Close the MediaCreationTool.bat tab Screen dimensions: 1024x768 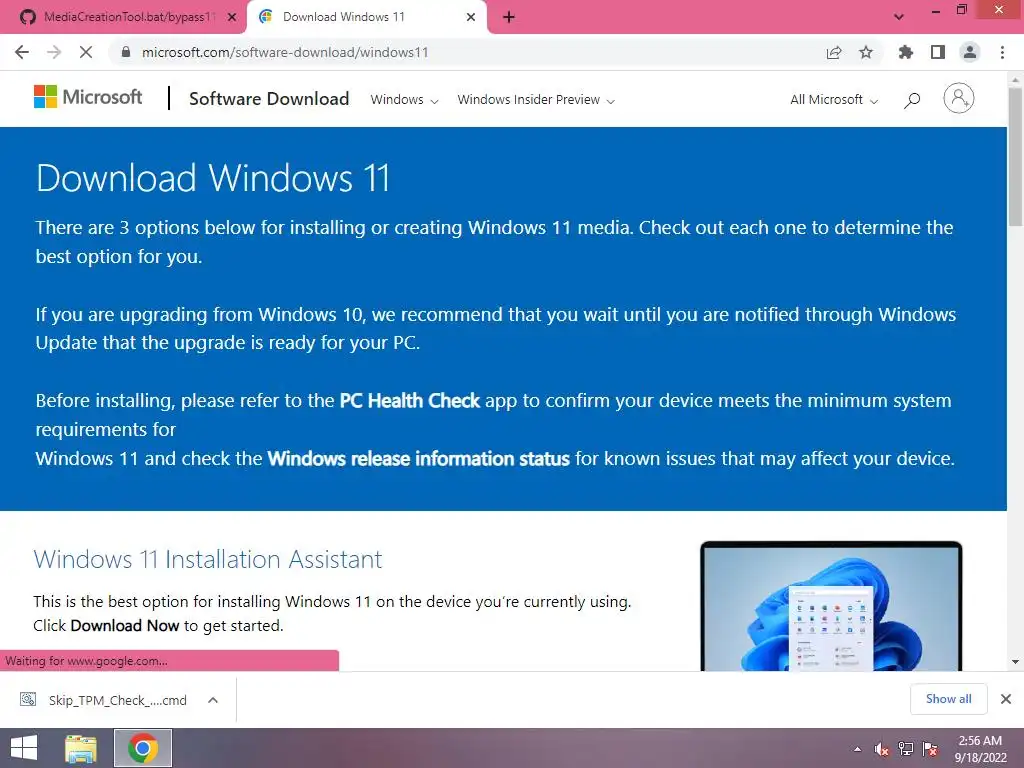tap(232, 18)
